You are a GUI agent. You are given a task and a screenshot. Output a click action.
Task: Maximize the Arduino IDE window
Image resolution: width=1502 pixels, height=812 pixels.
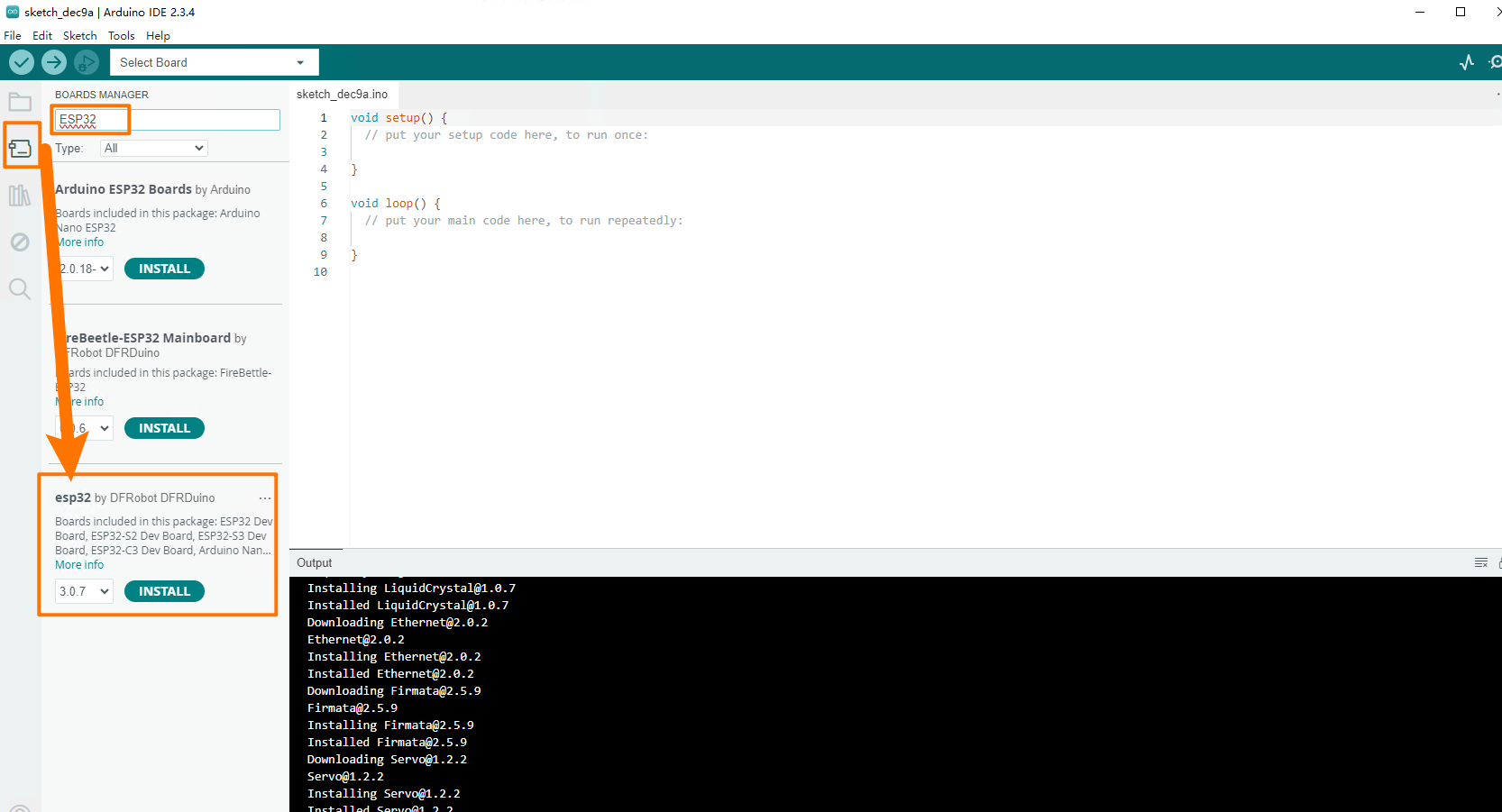1461,12
